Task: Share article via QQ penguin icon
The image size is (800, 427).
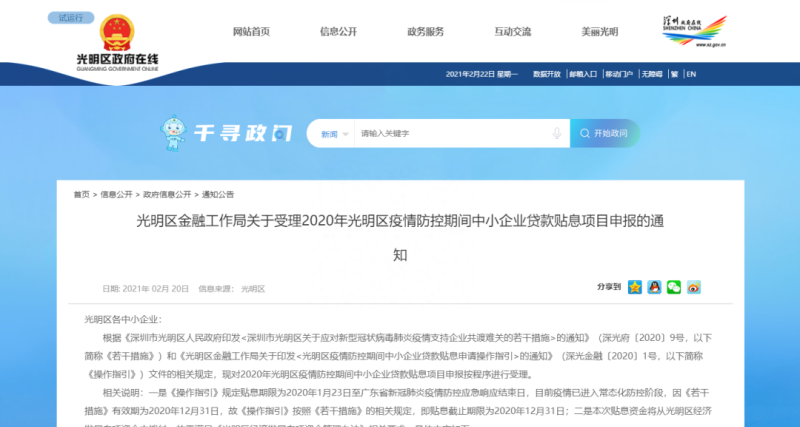Action: (655, 287)
